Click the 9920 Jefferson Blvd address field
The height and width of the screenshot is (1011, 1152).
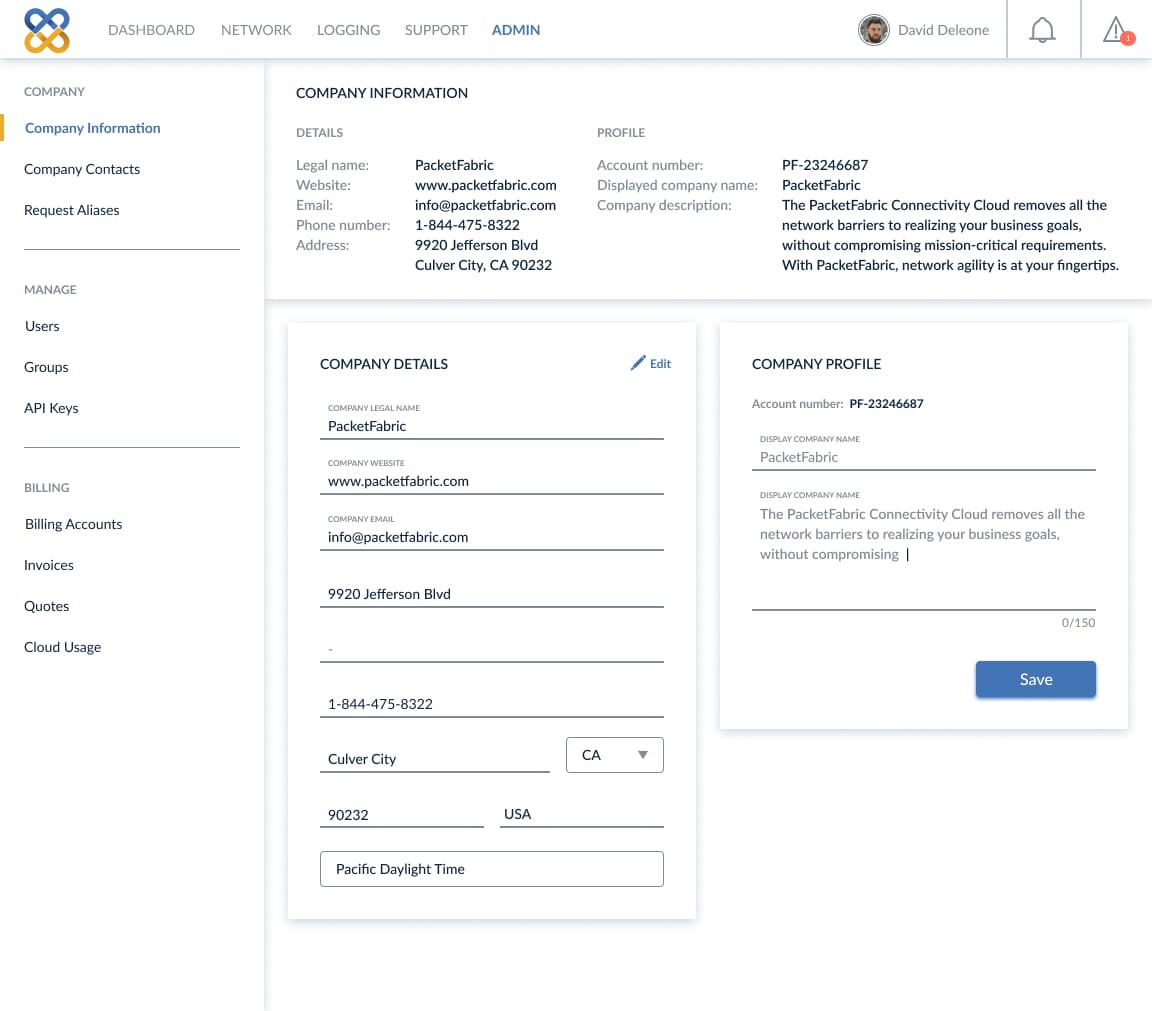click(492, 594)
